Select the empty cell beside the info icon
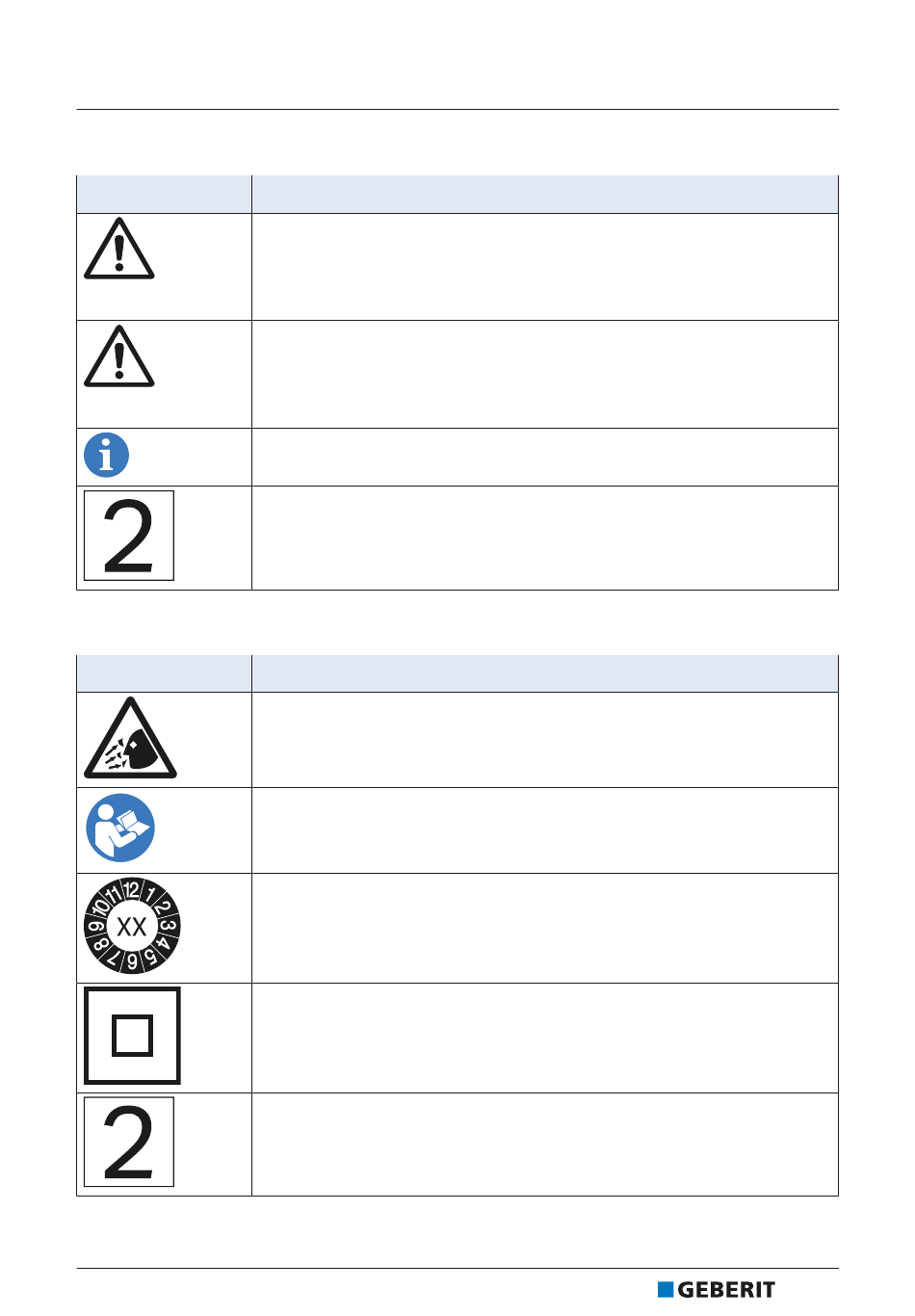 coord(545,458)
